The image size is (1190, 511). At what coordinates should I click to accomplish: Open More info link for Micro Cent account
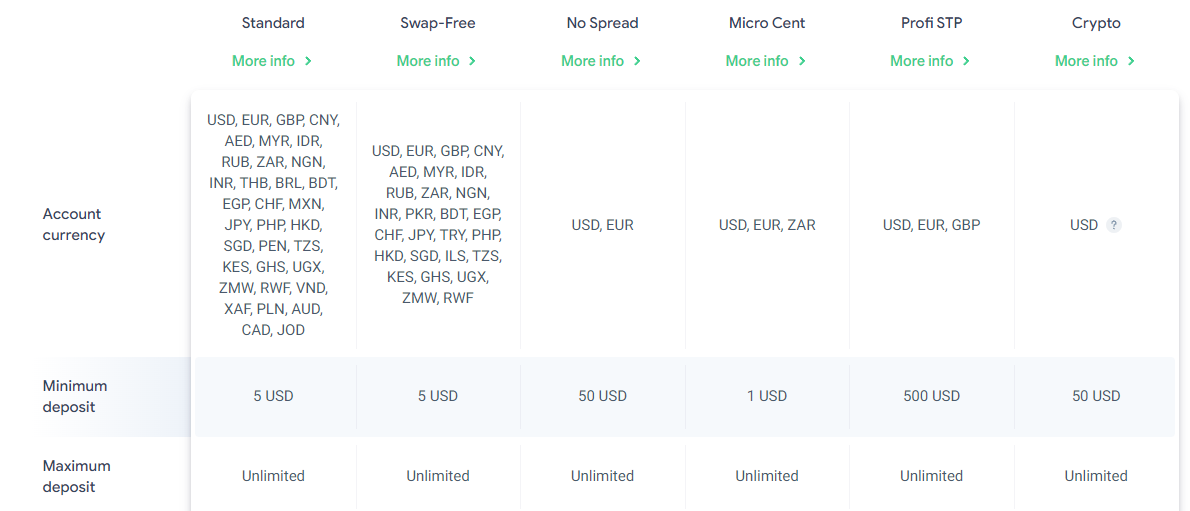point(757,61)
